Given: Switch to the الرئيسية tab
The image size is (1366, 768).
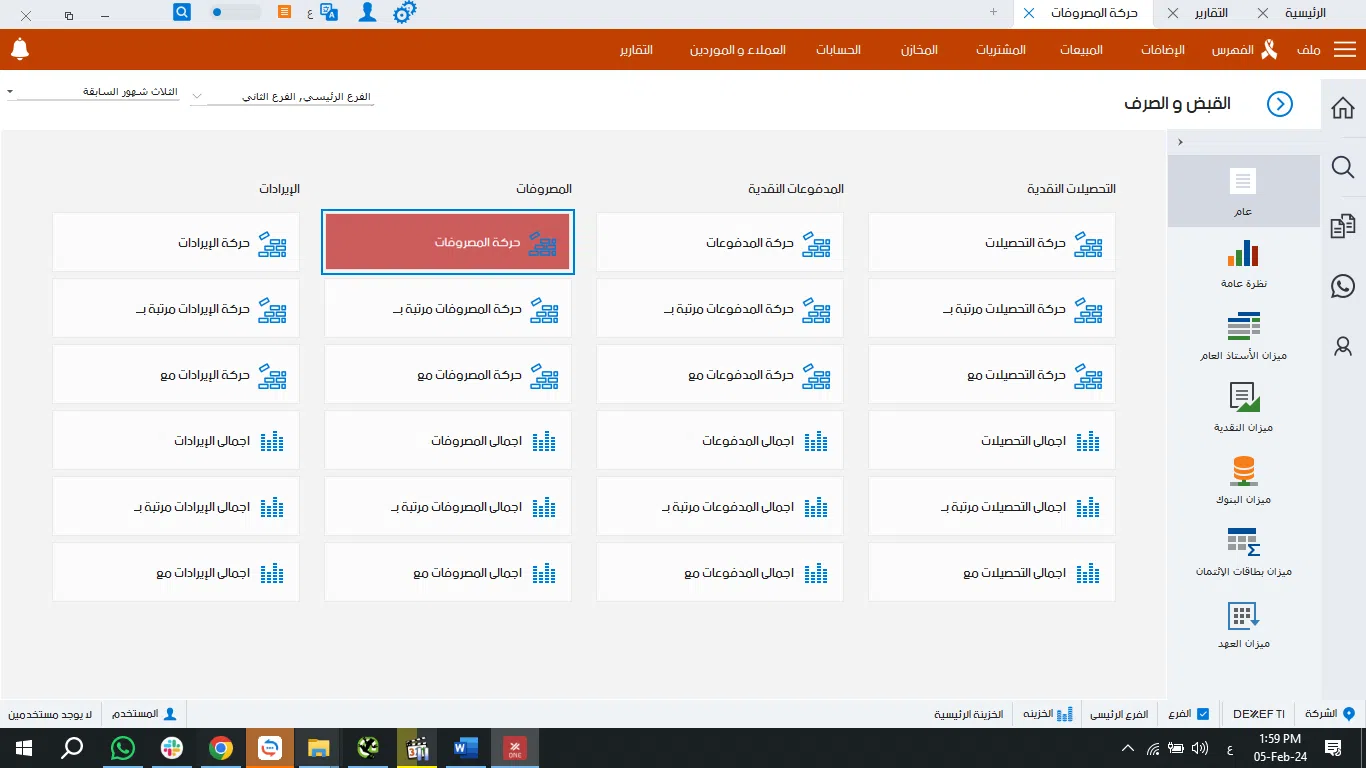Looking at the screenshot, I should pos(1304,13).
